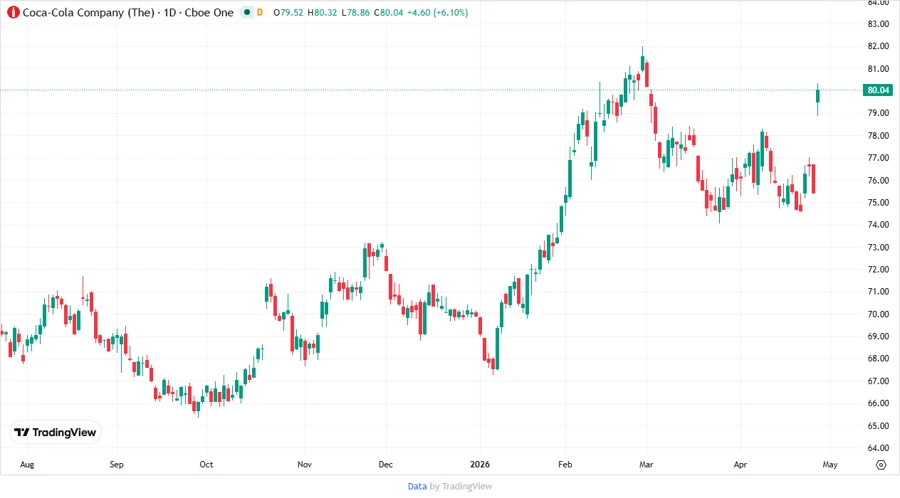
Task: Click the Sep label on the time axis
Action: [x=117, y=465]
